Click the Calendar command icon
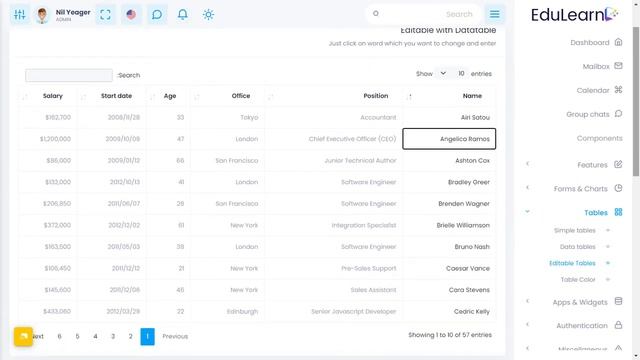Viewport: 640px width, 360px height. (618, 90)
